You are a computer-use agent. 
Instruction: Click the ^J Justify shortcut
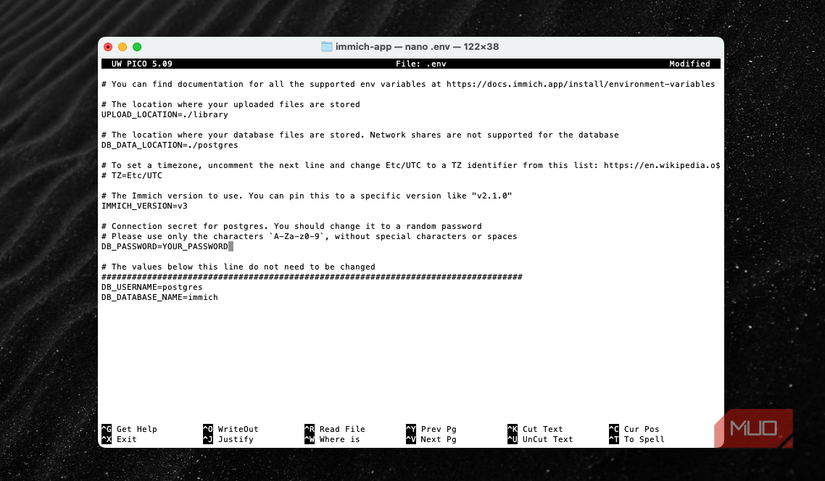[228, 439]
